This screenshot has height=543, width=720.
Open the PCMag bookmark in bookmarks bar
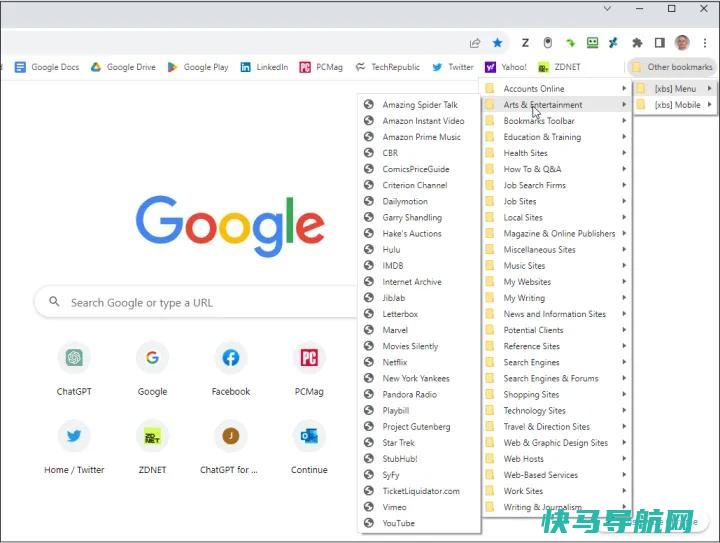[321, 67]
